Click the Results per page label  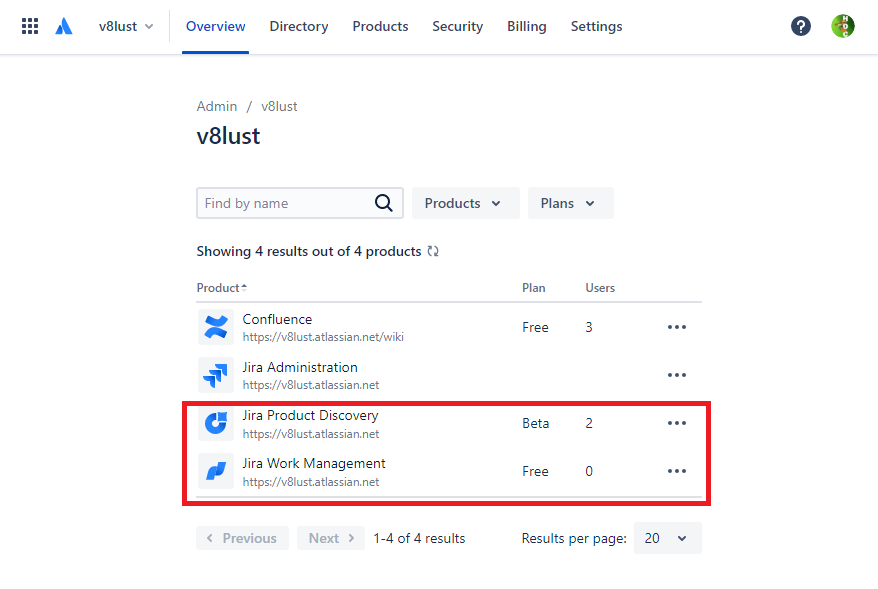click(x=574, y=538)
